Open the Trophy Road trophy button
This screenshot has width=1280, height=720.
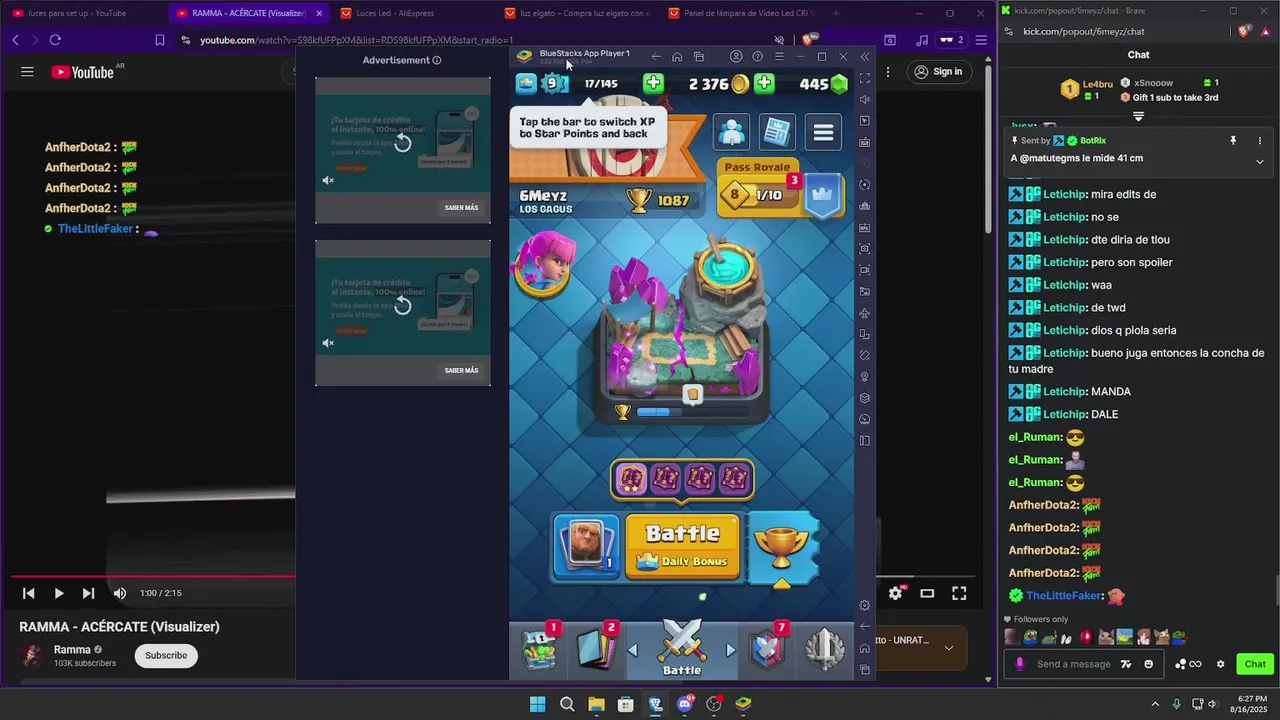pos(782,546)
